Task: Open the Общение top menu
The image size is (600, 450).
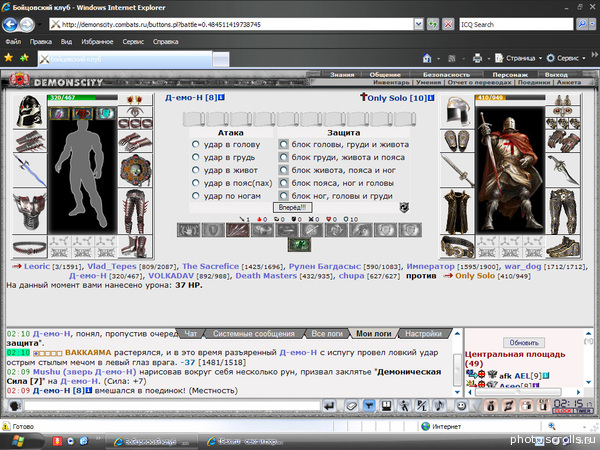Action: [385, 75]
